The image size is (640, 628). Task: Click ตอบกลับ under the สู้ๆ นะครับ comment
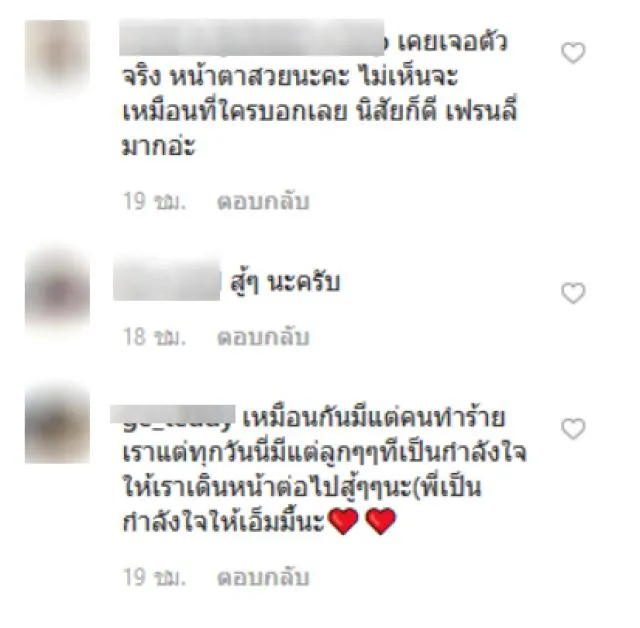(x=263, y=337)
